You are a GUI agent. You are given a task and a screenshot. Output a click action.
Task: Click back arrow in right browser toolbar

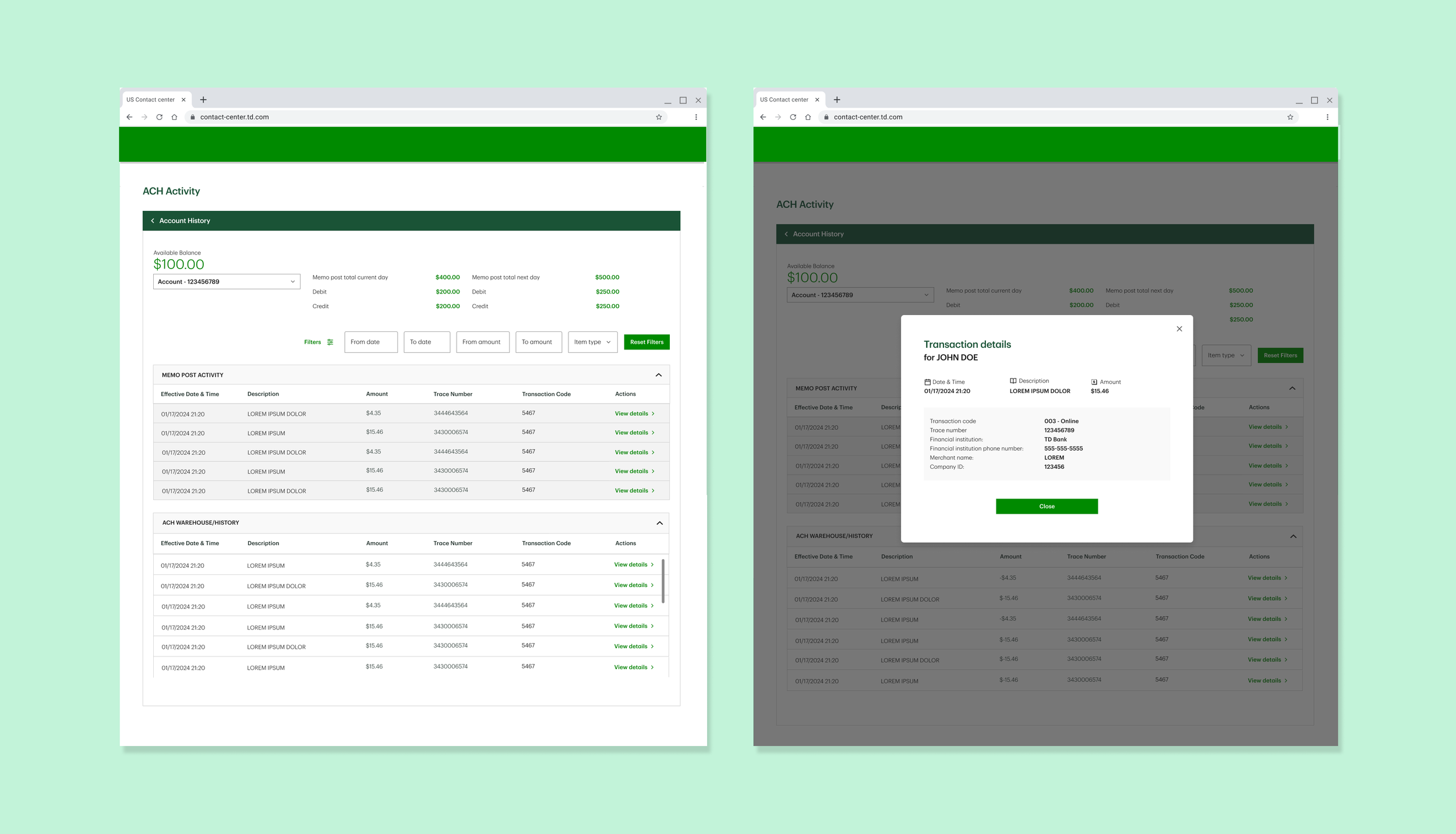point(763,117)
